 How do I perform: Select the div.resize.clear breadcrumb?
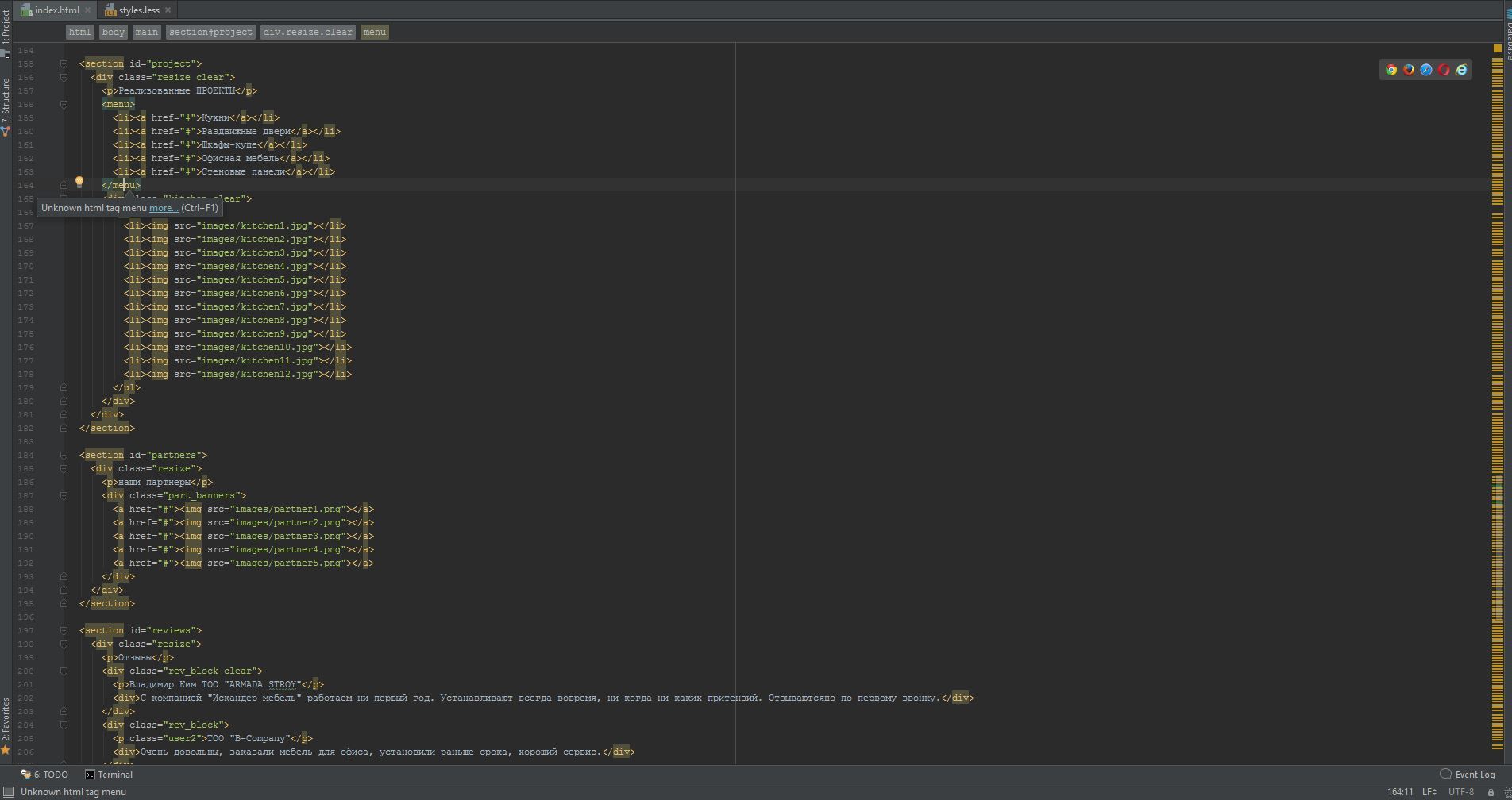pos(307,32)
